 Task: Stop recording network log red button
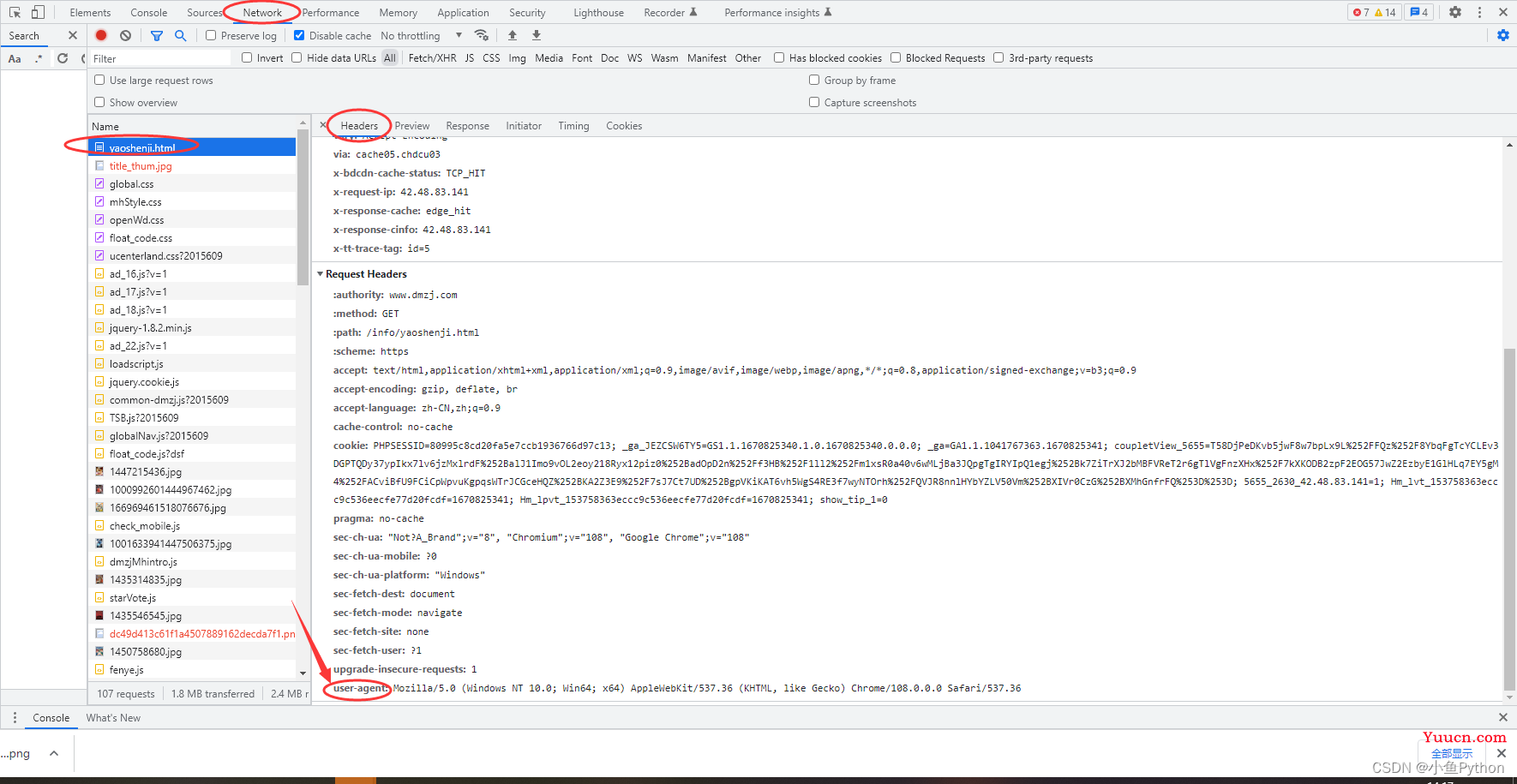101,35
